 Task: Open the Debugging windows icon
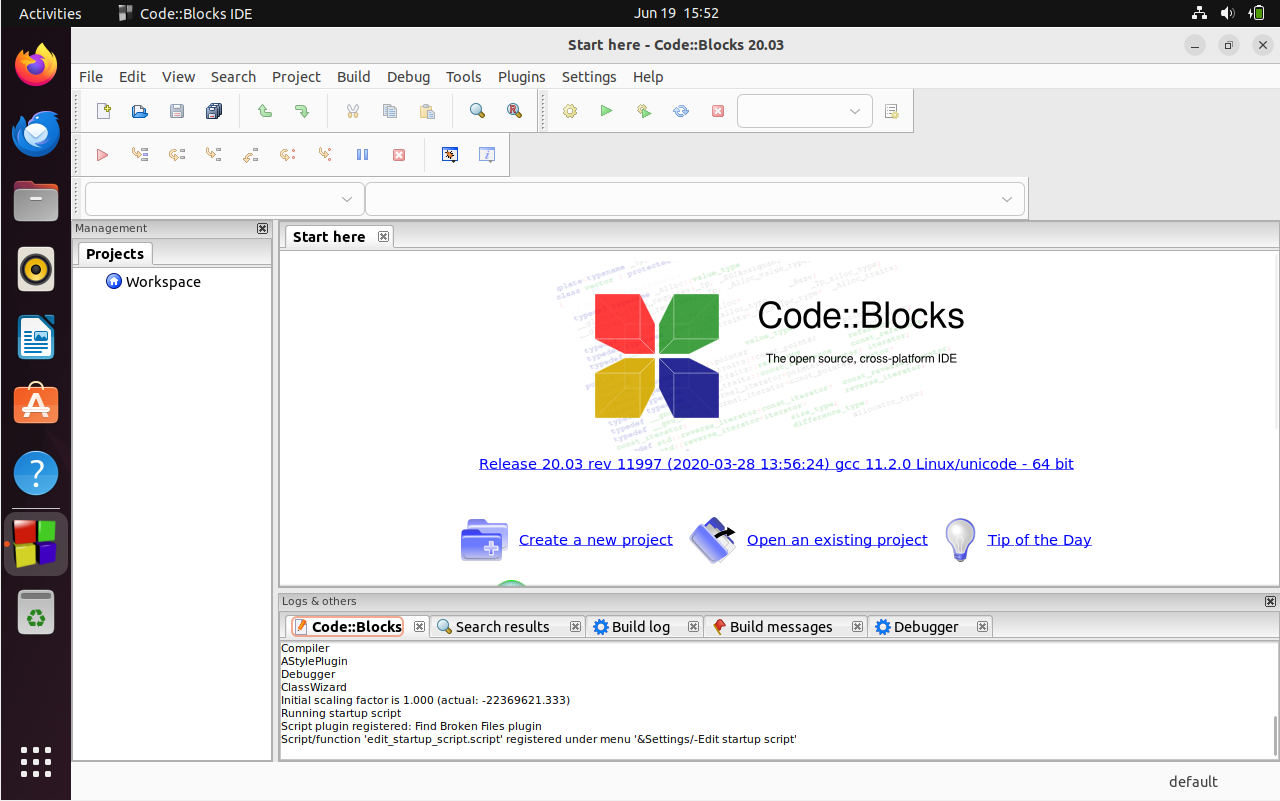pos(450,155)
